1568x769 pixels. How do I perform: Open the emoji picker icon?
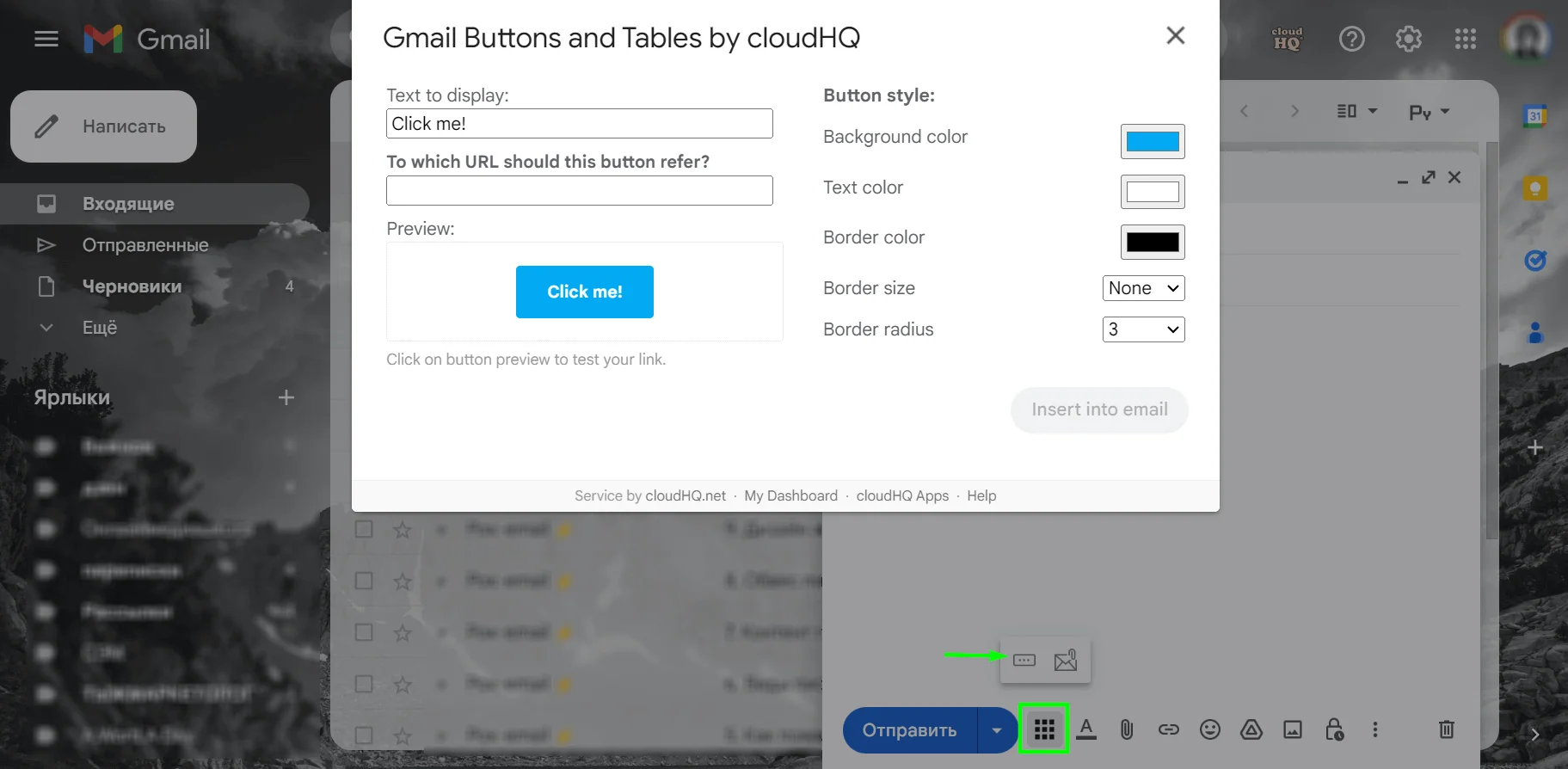click(1210, 729)
